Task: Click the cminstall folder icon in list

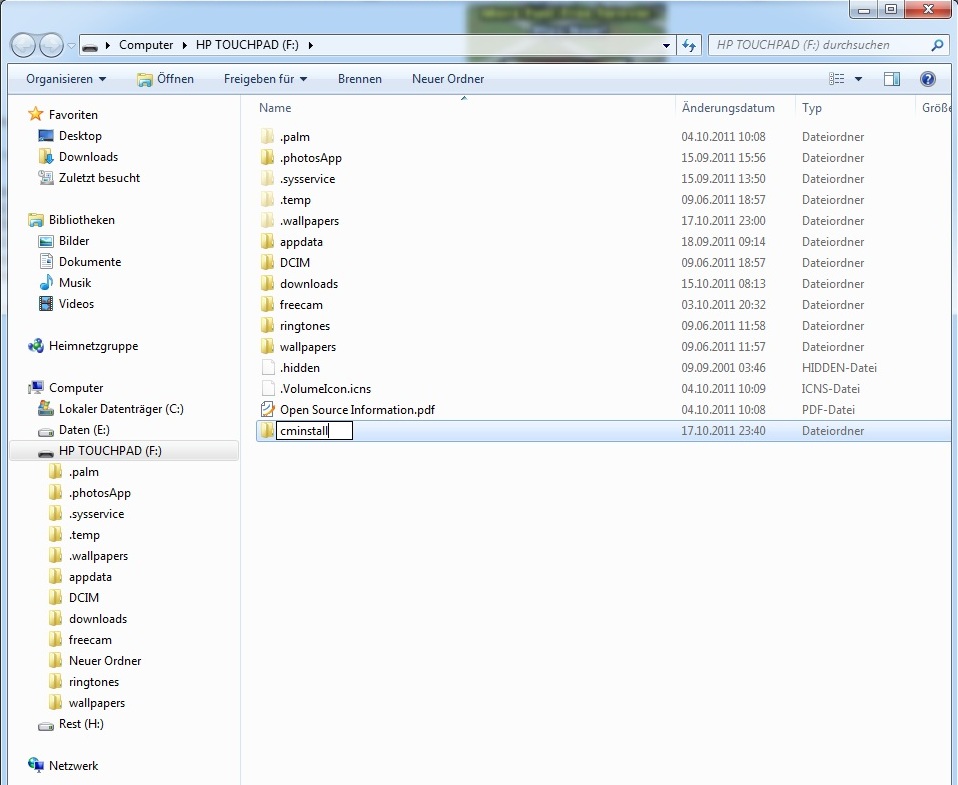Action: [x=267, y=431]
